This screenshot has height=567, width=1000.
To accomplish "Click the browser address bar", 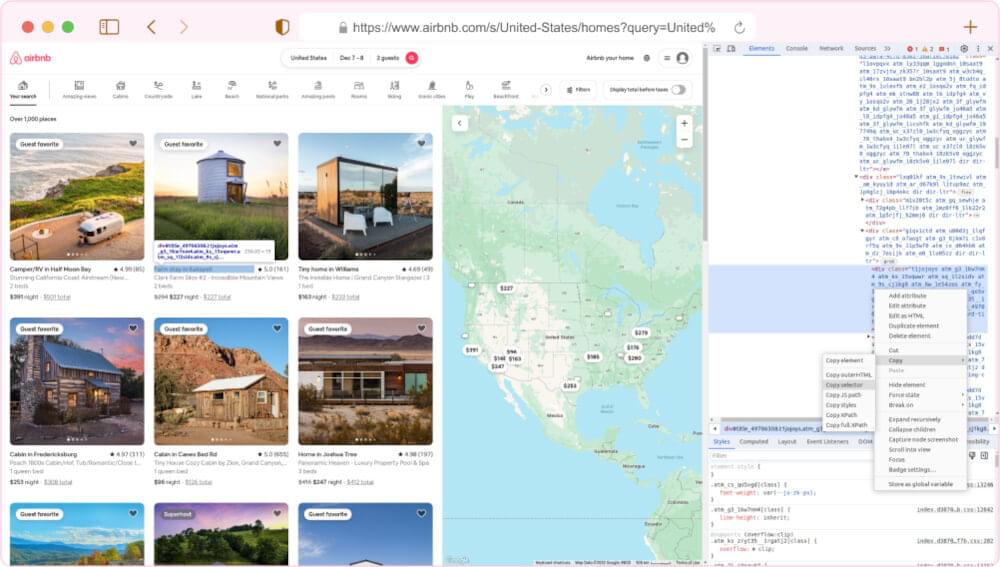I will coord(527,27).
